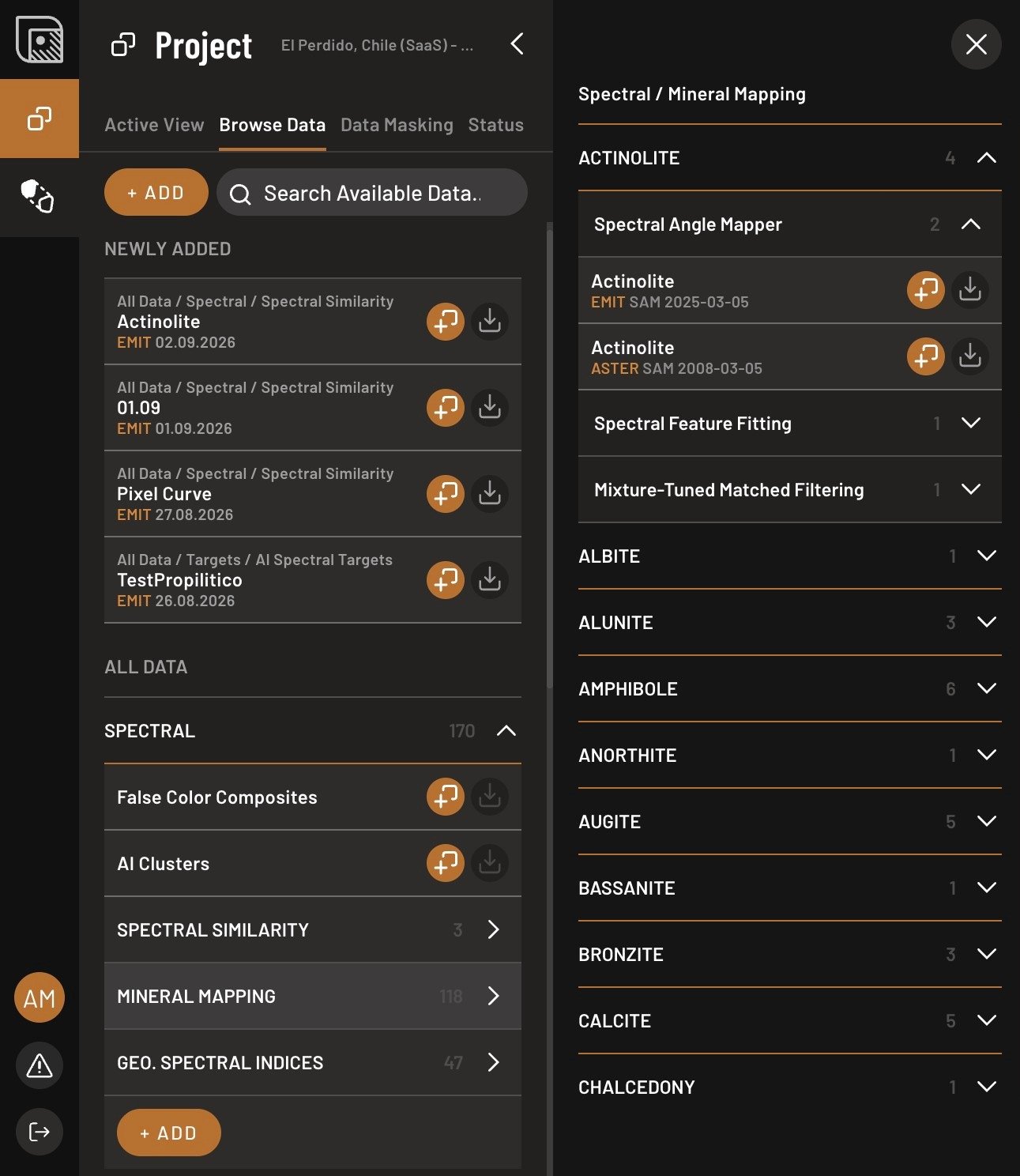1020x1176 pixels.
Task: Focus the Search Available Data field
Action: click(372, 192)
